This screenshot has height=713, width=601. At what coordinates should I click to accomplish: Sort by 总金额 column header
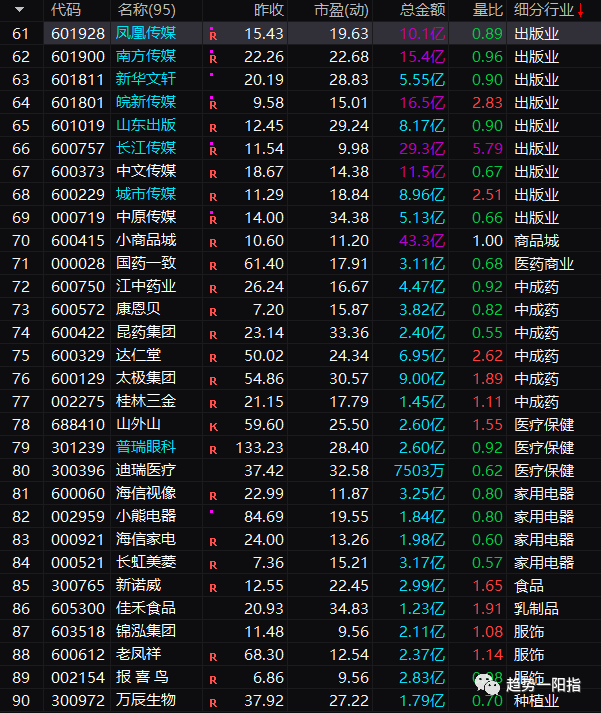point(422,10)
